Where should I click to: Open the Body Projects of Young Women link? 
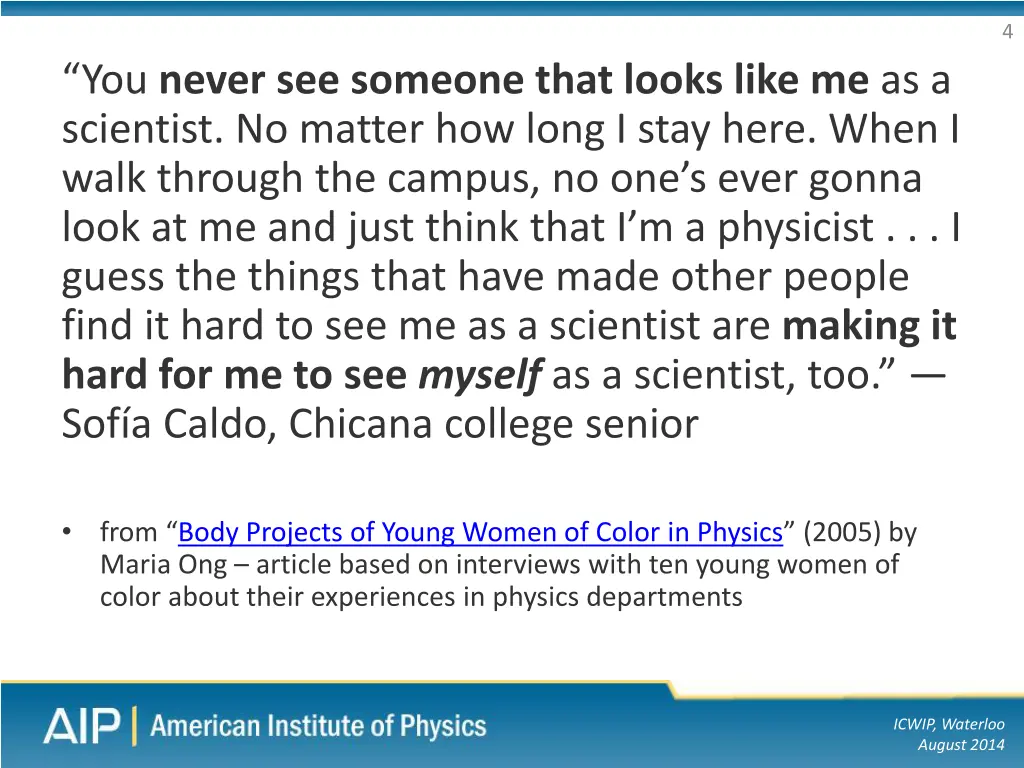pyautogui.click(x=480, y=532)
